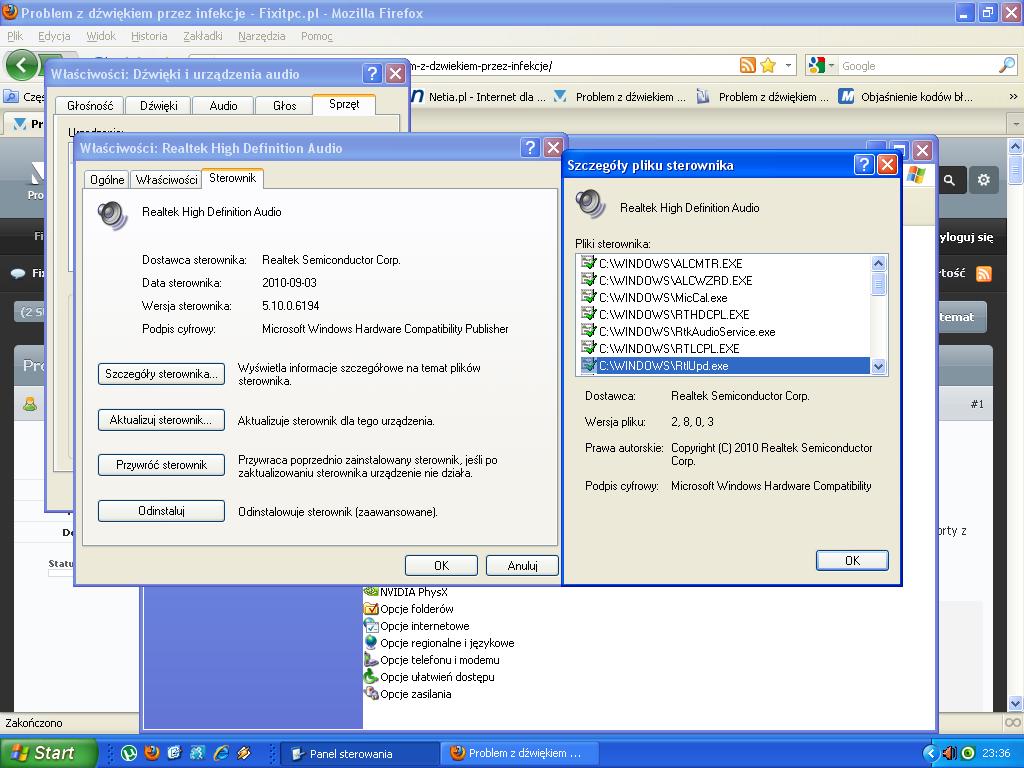Open Objaśnienie kodów bł... bookmark
This screenshot has width=1024, height=768.
pyautogui.click(x=906, y=97)
